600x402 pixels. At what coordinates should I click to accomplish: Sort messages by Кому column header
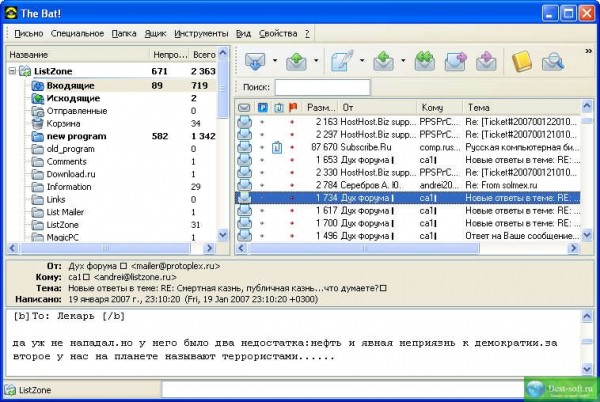point(440,107)
